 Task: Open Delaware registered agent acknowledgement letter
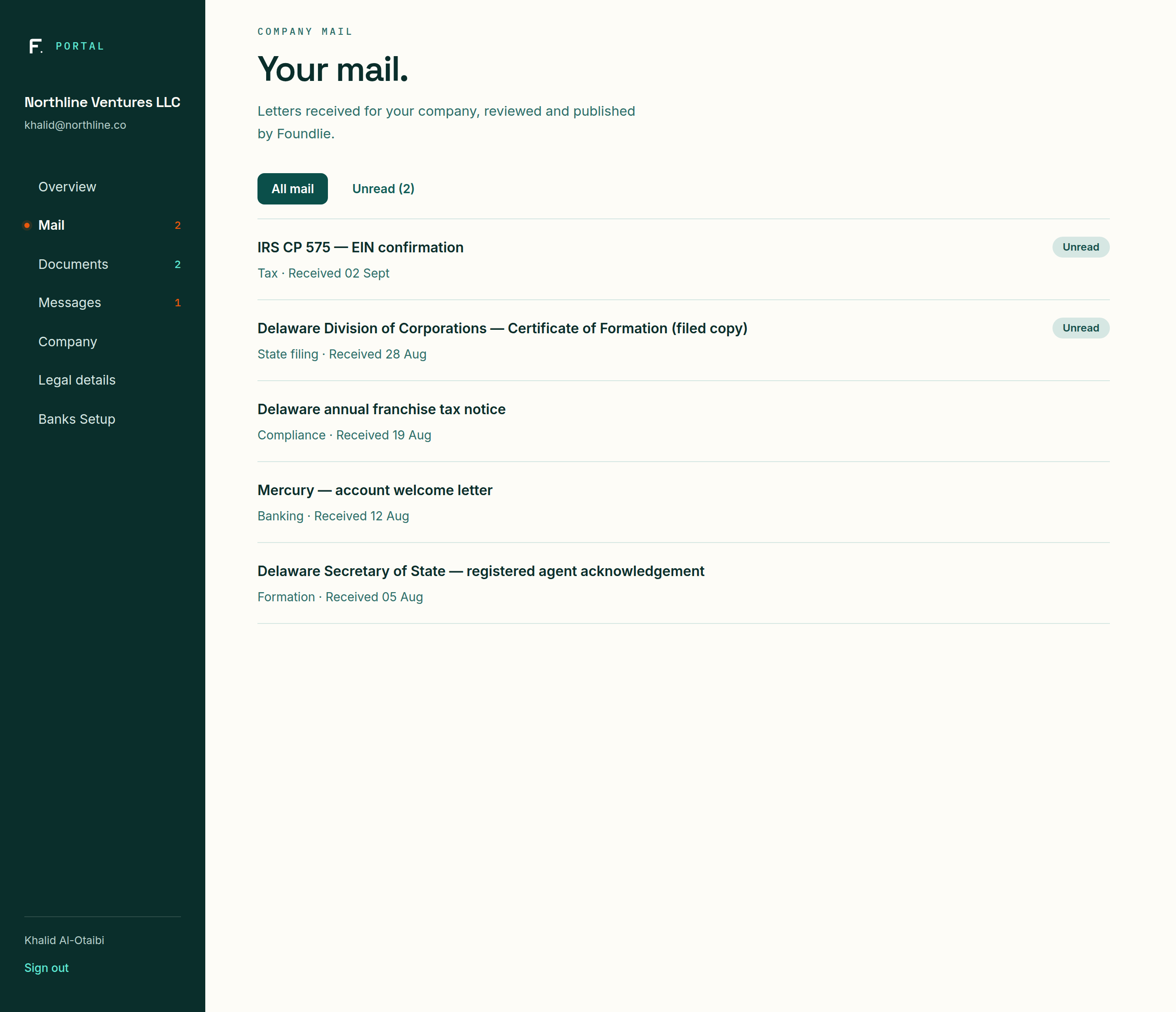coord(683,583)
